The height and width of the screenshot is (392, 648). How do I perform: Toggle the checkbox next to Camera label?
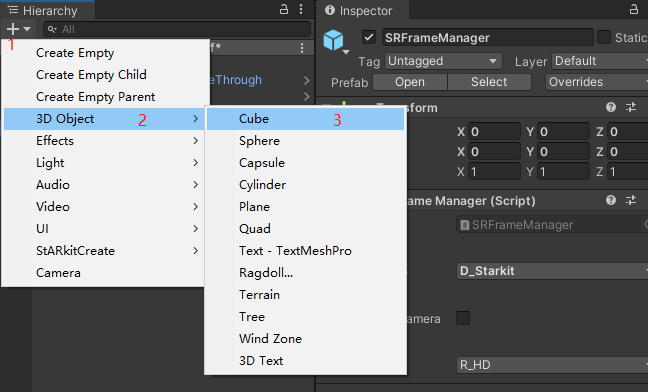click(463, 318)
